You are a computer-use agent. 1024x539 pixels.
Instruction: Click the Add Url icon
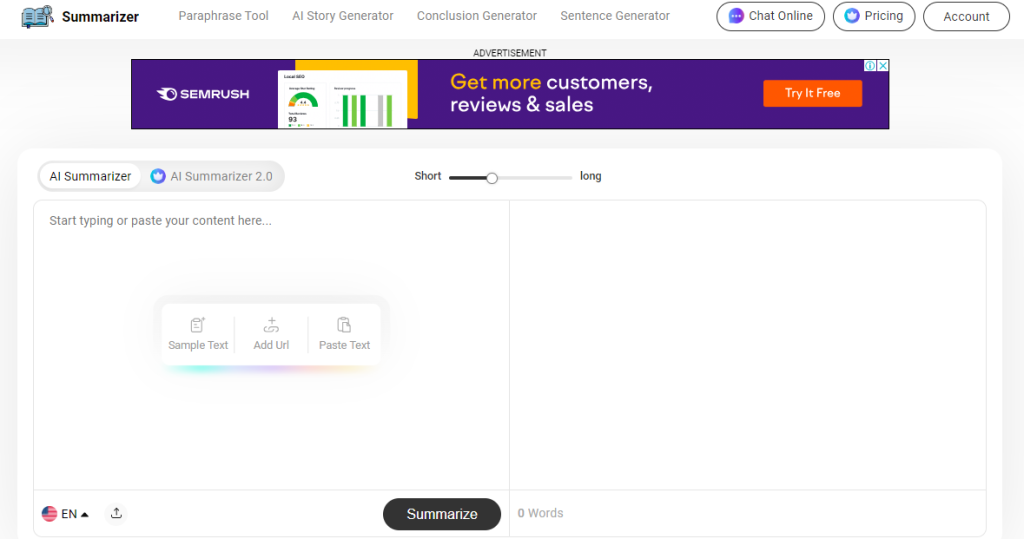[x=271, y=325]
